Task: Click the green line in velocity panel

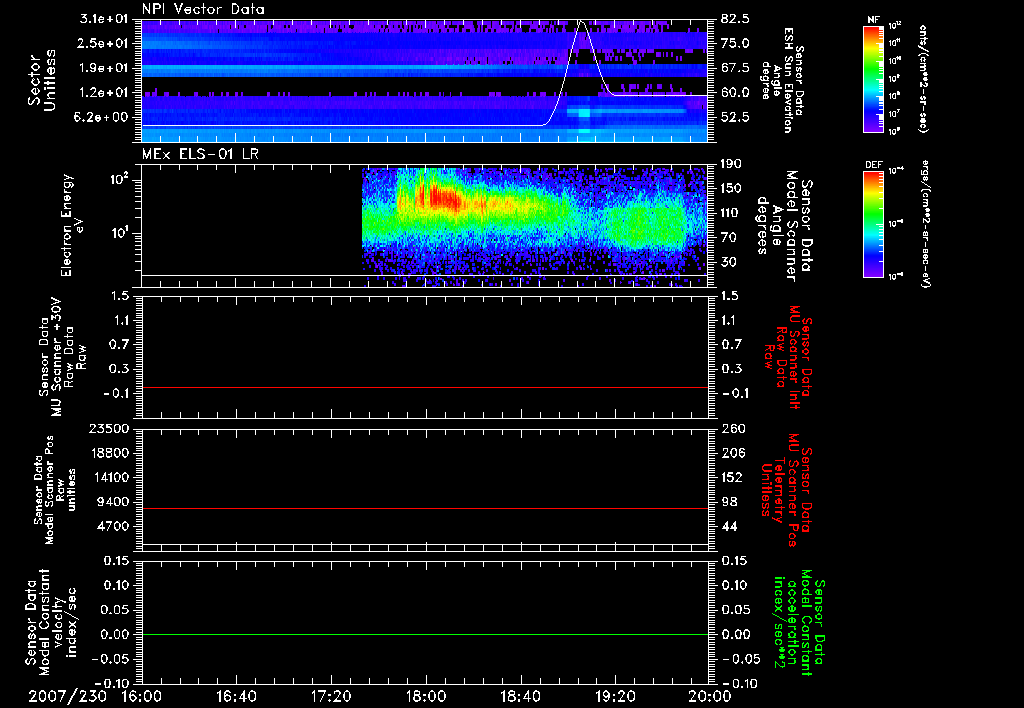Action: [425, 634]
